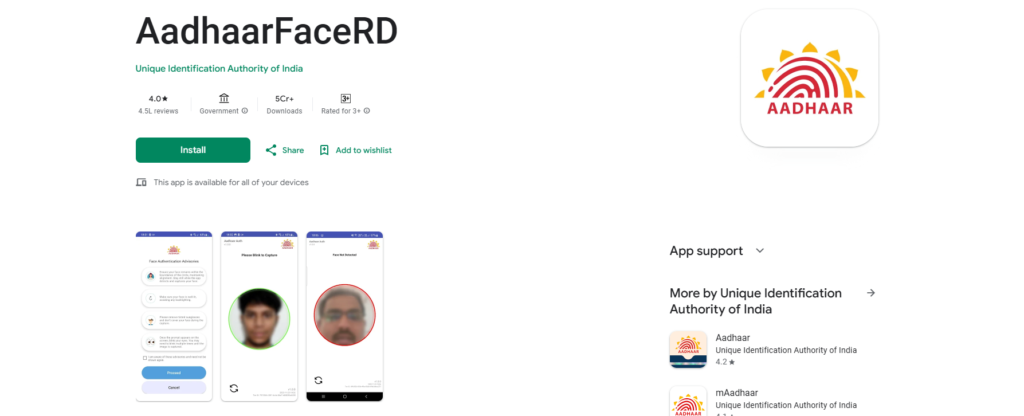1024x416 pixels.
Task: Click the 4.0 star rating
Action: point(158,99)
